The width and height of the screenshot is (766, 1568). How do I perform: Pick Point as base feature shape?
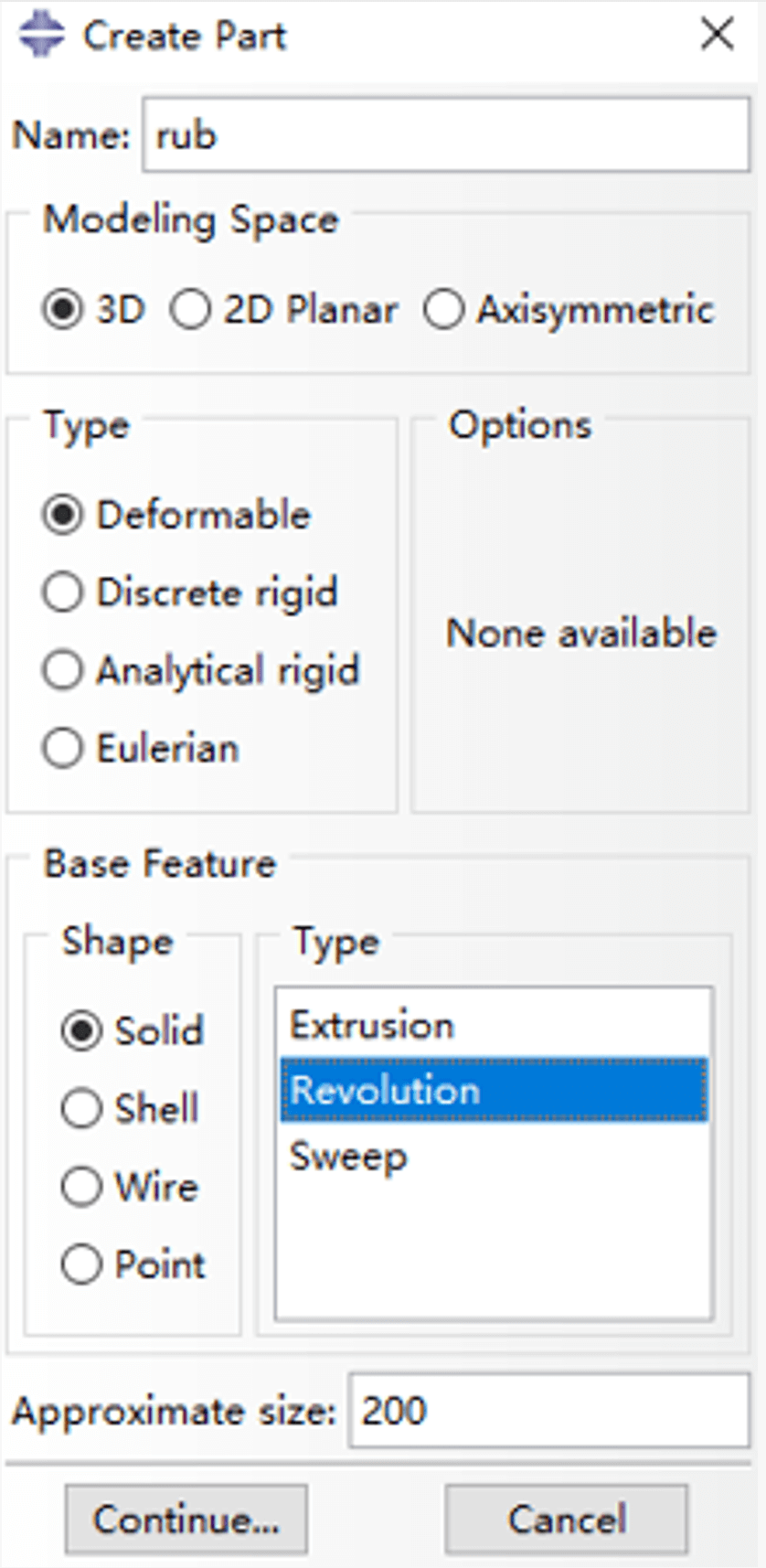pos(81,1265)
